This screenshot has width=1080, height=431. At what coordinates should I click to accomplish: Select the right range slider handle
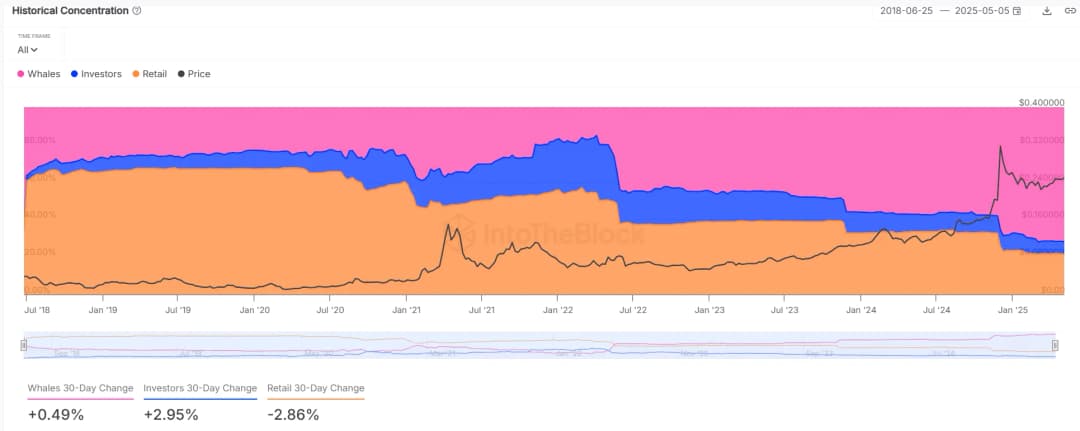tap(1055, 345)
